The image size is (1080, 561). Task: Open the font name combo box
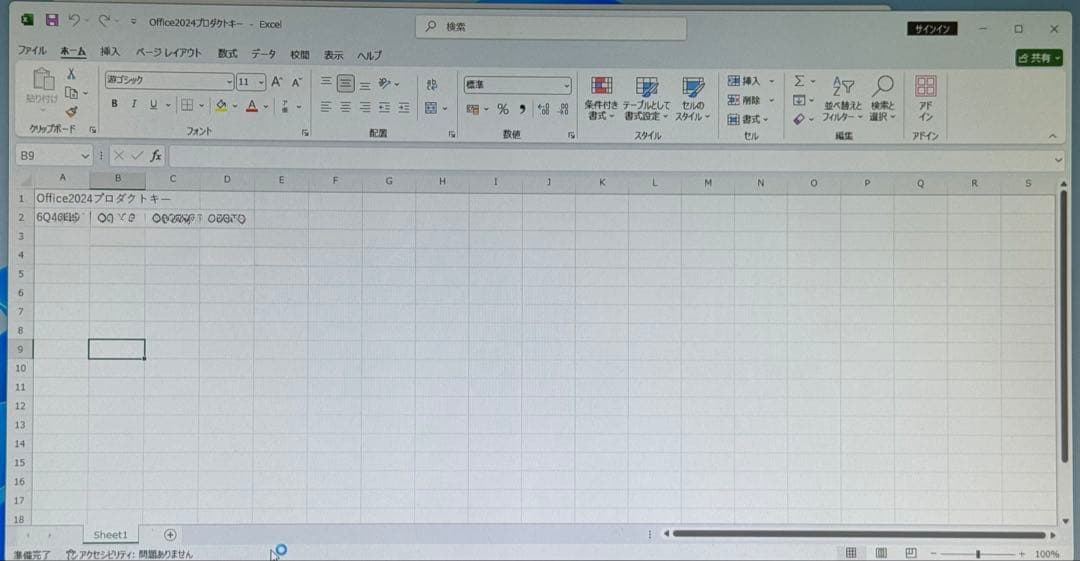coord(169,81)
